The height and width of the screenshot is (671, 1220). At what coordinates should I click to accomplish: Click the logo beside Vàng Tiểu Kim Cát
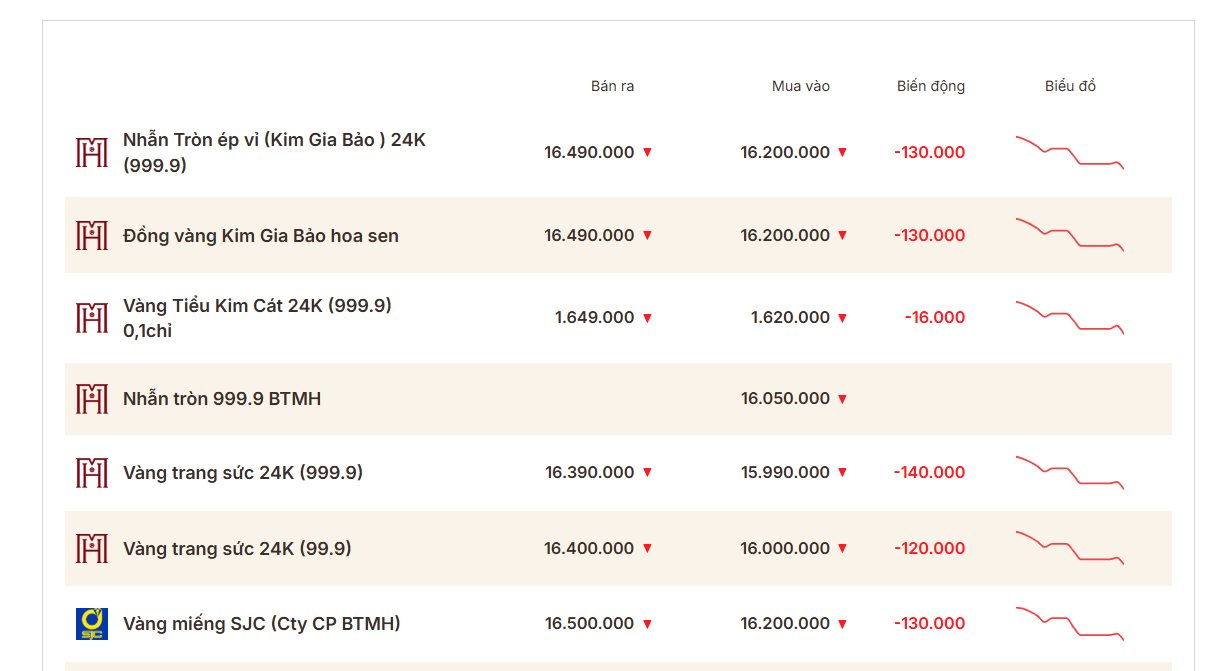92,318
